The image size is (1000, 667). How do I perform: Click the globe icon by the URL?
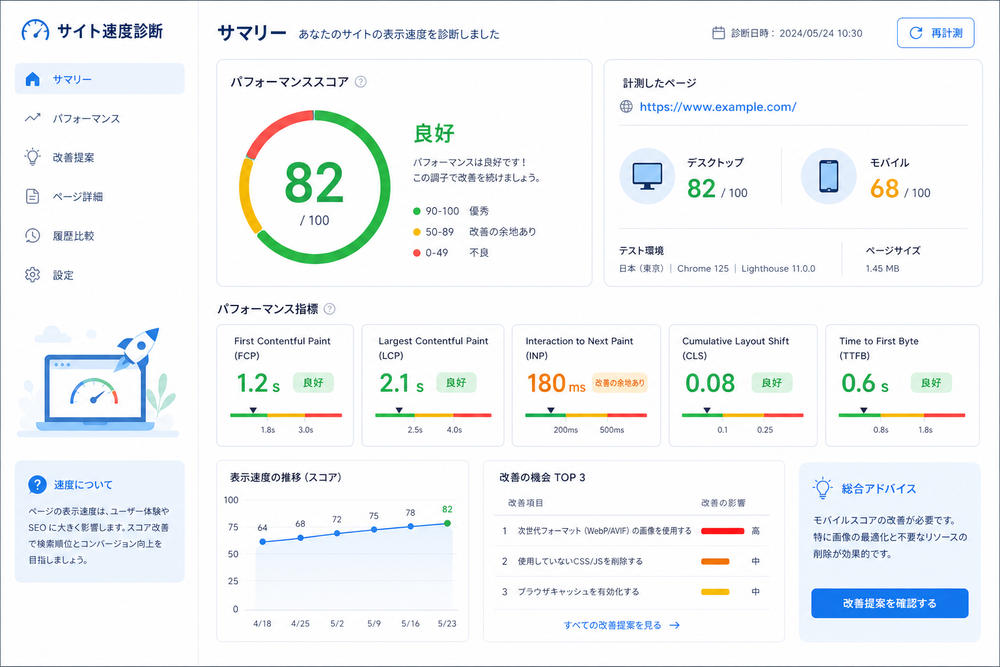626,106
